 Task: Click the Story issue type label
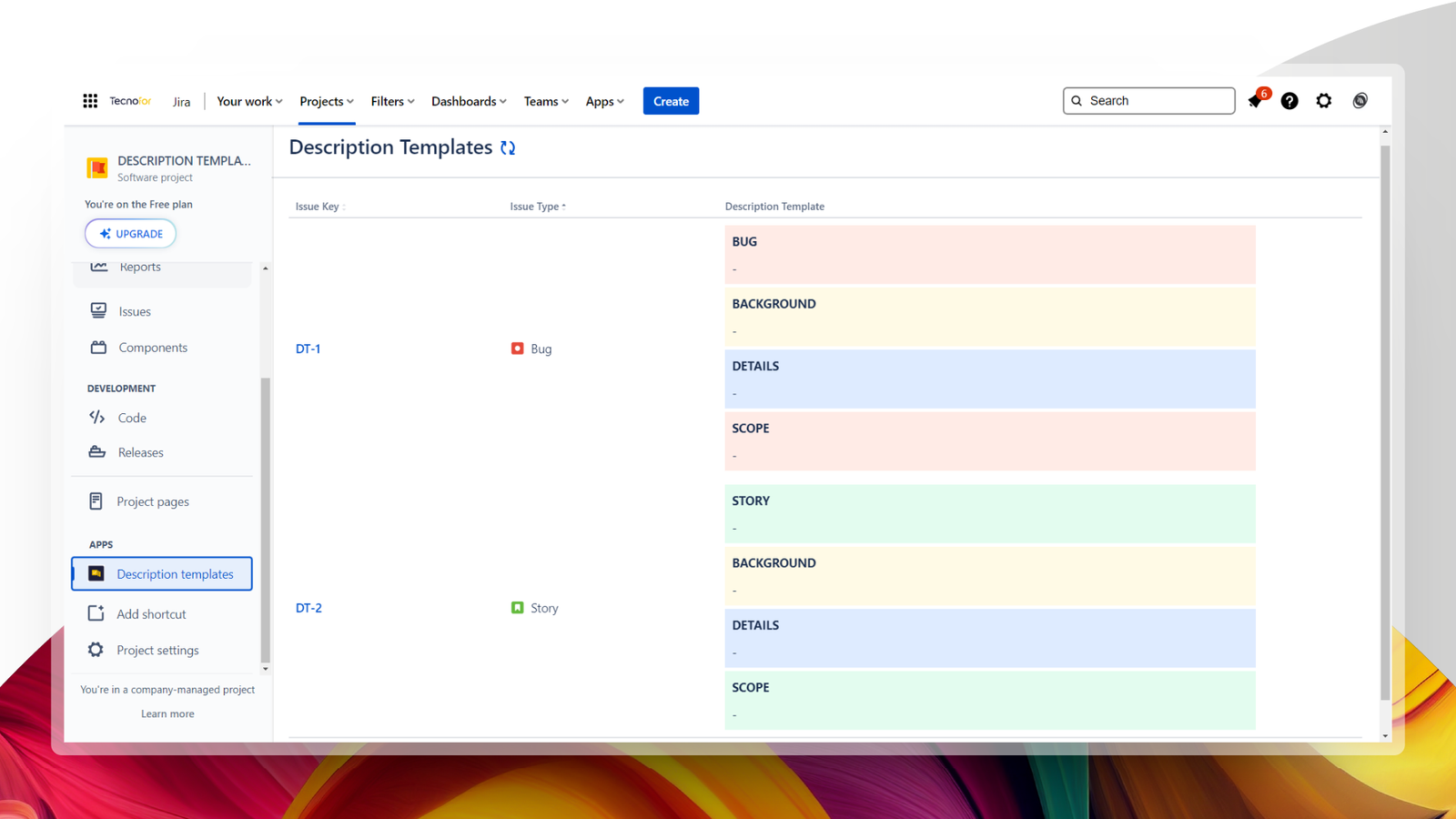tap(544, 608)
